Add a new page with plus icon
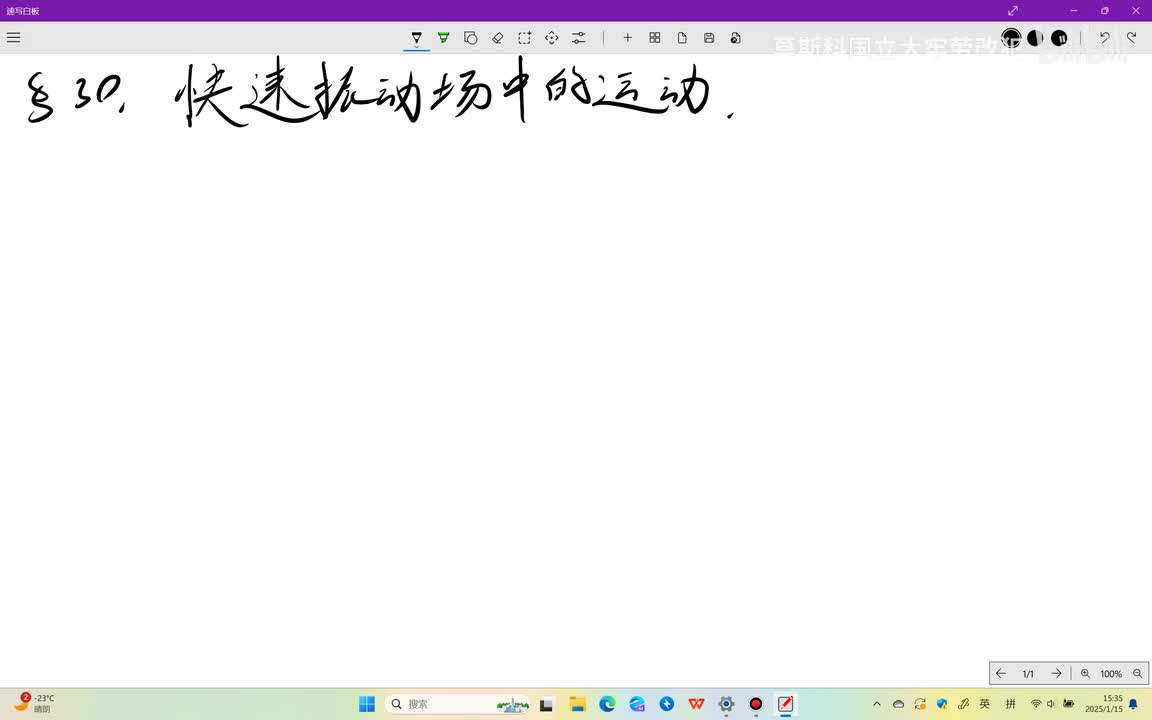 pos(627,37)
